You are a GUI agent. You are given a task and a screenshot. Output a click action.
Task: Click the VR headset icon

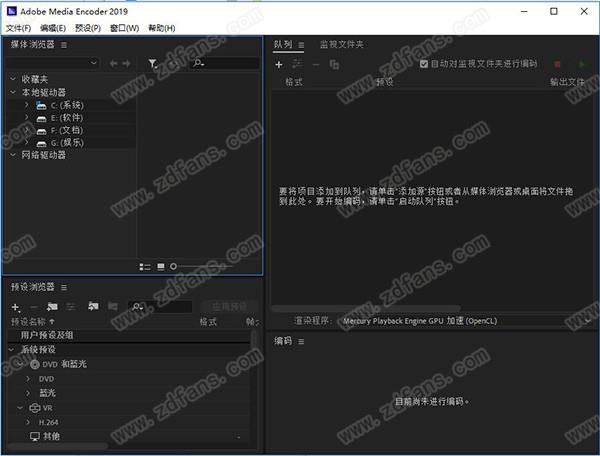point(35,408)
